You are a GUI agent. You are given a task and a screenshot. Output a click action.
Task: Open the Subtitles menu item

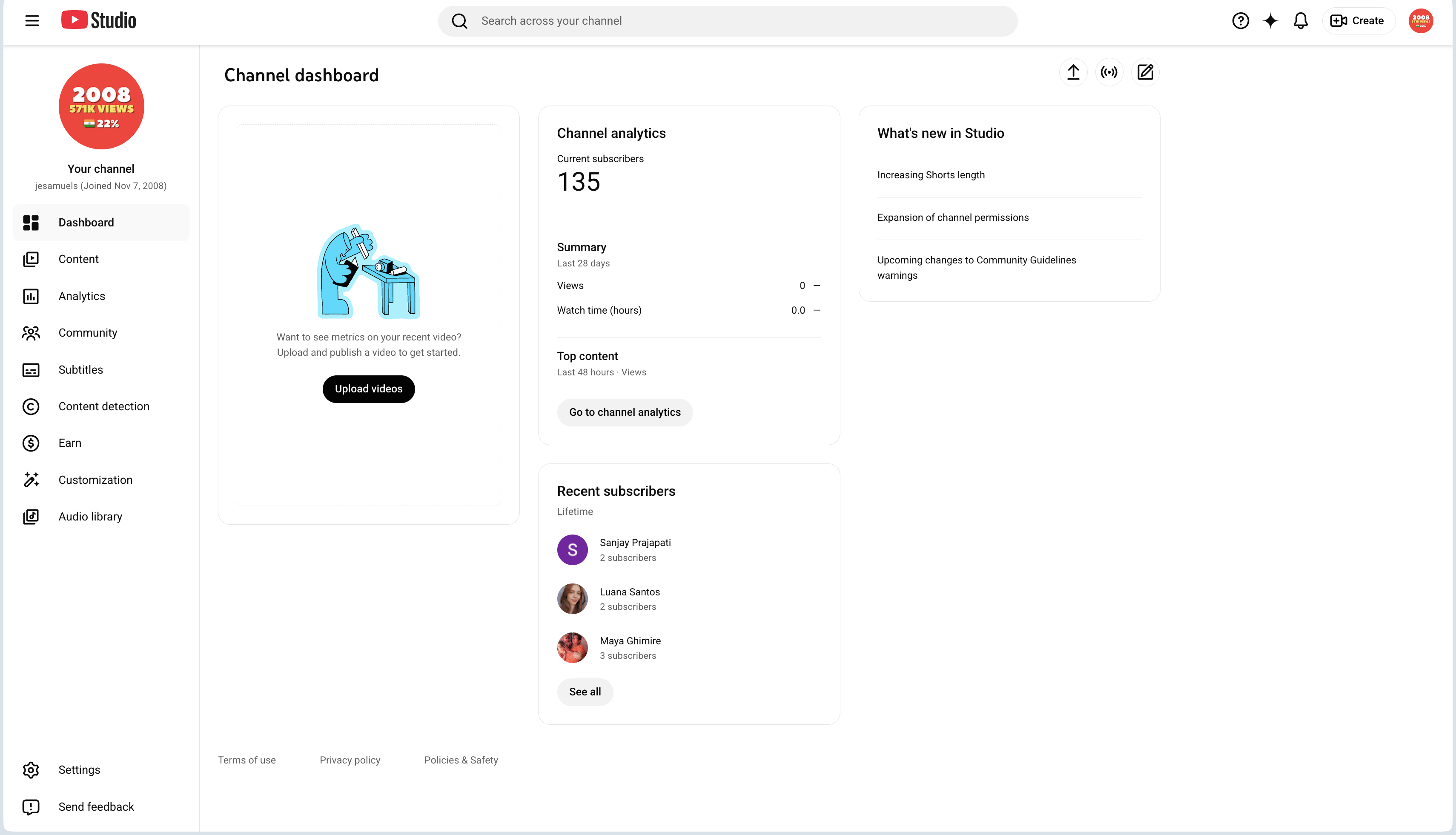point(101,370)
